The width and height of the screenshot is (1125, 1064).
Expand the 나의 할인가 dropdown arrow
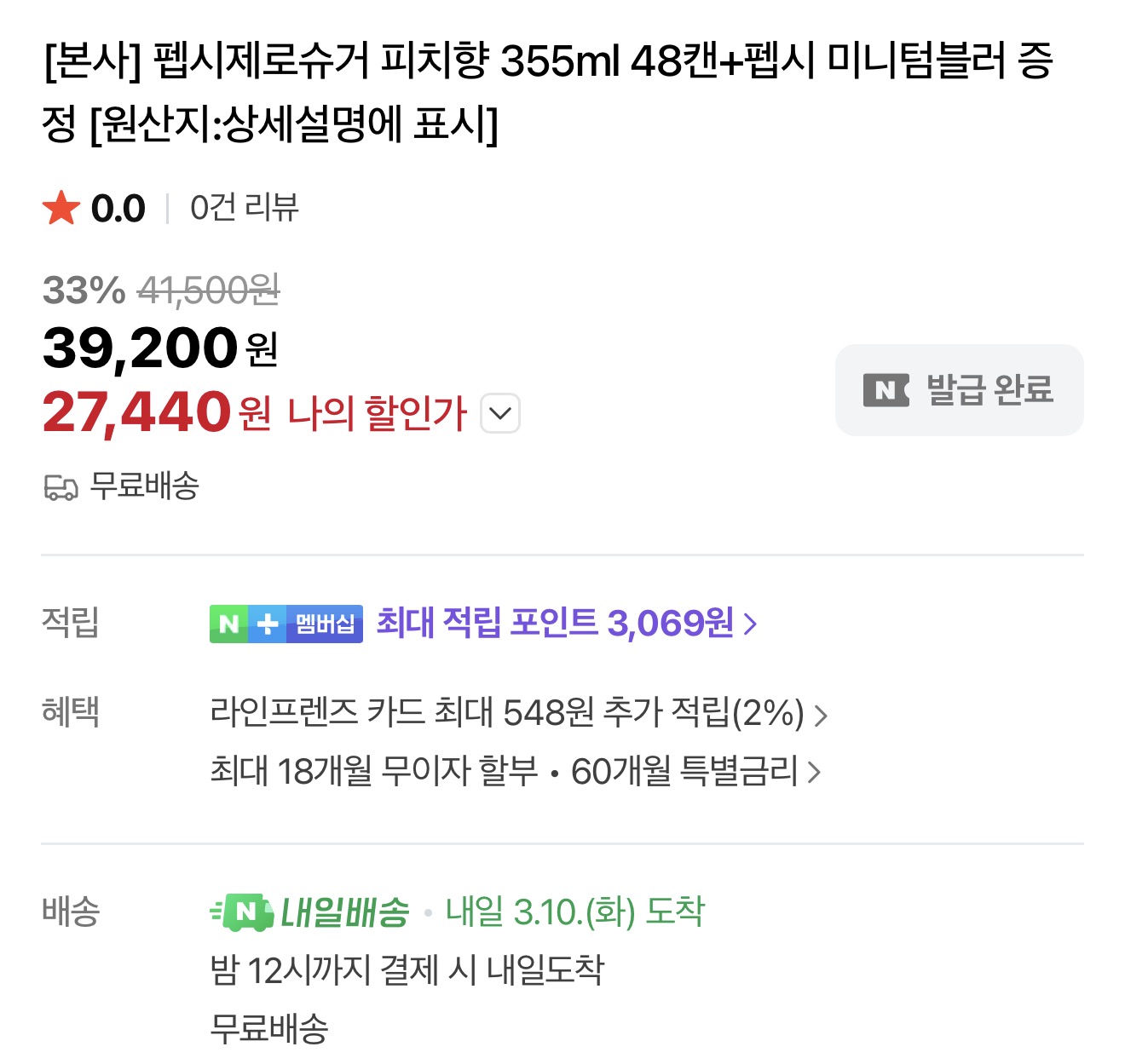click(x=500, y=414)
